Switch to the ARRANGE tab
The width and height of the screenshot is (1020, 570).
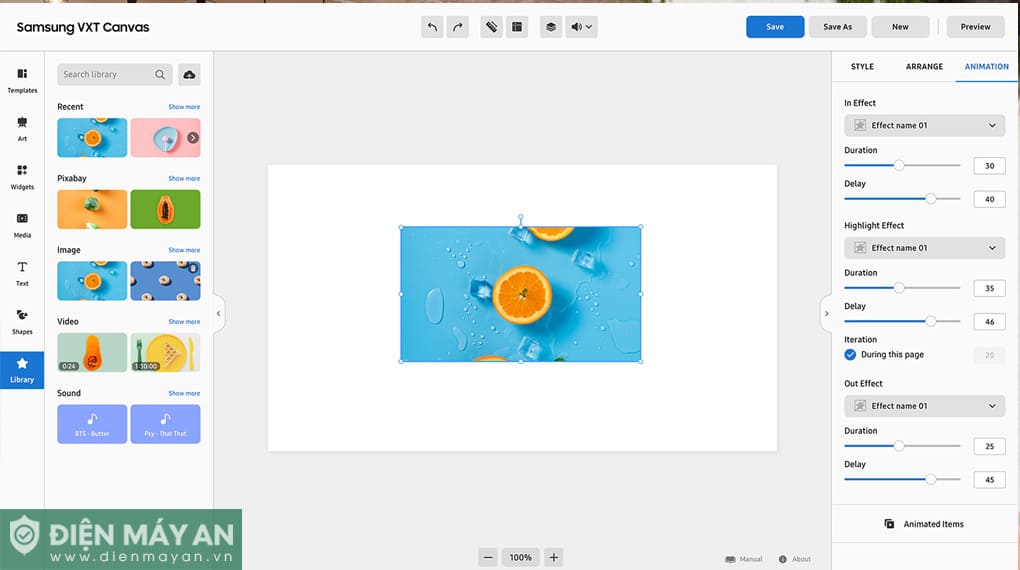[924, 67]
